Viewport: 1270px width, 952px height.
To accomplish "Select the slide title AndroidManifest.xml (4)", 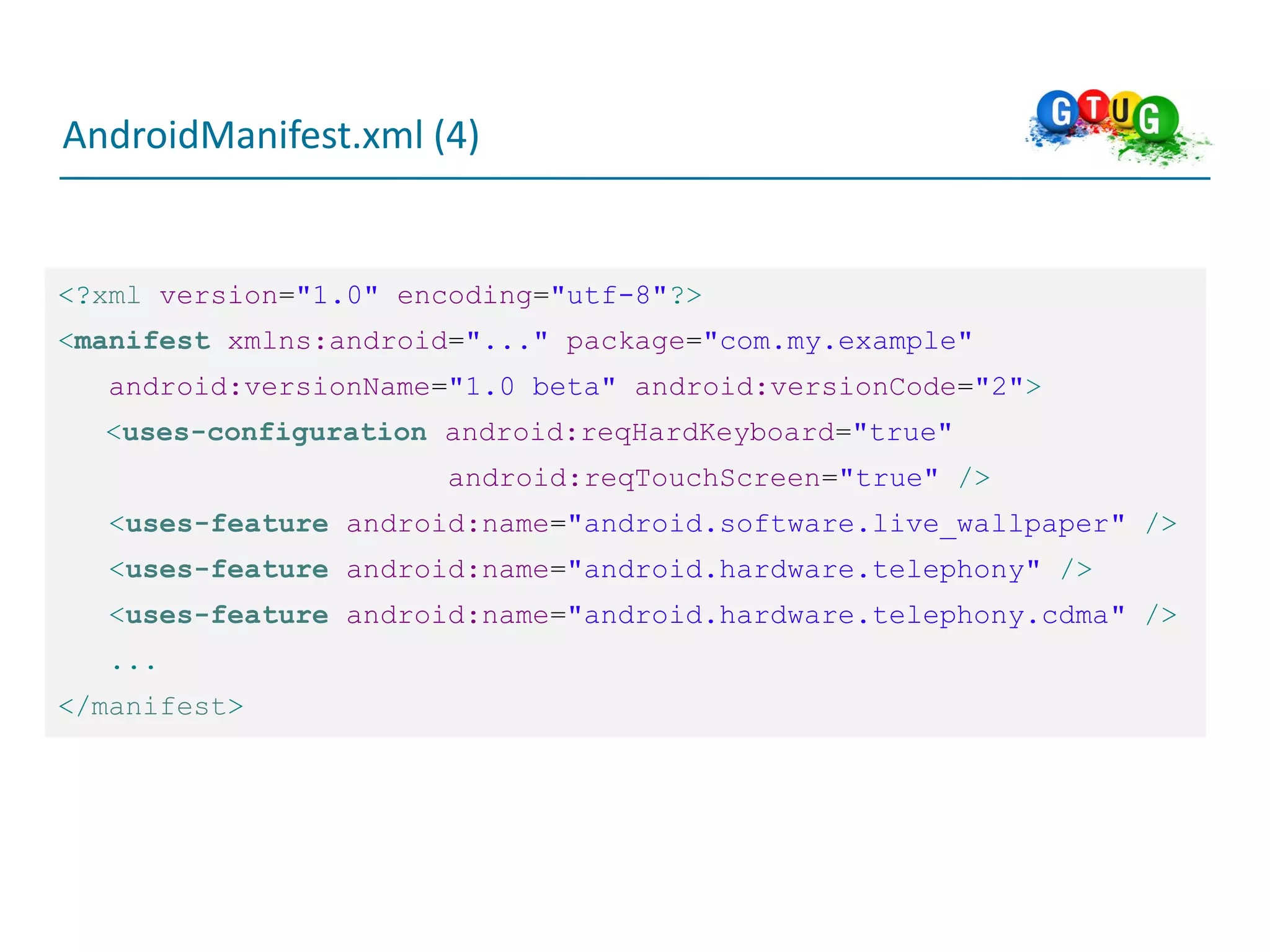I will (x=271, y=135).
